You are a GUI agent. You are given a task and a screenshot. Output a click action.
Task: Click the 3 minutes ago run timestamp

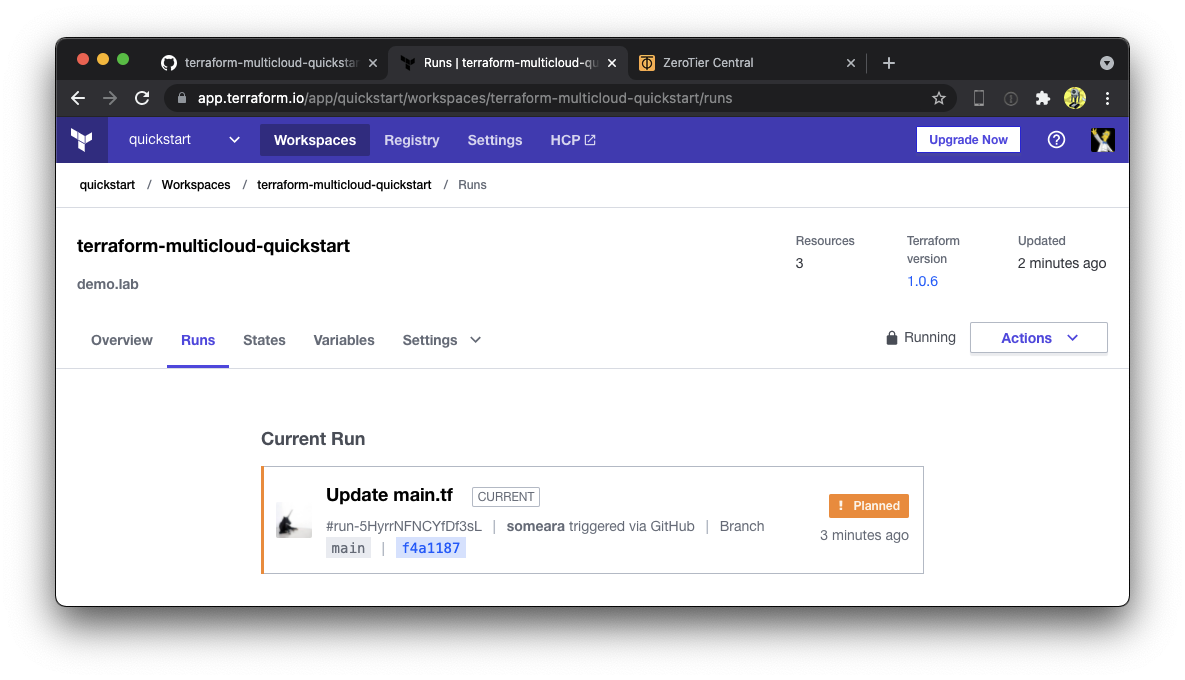(x=864, y=535)
